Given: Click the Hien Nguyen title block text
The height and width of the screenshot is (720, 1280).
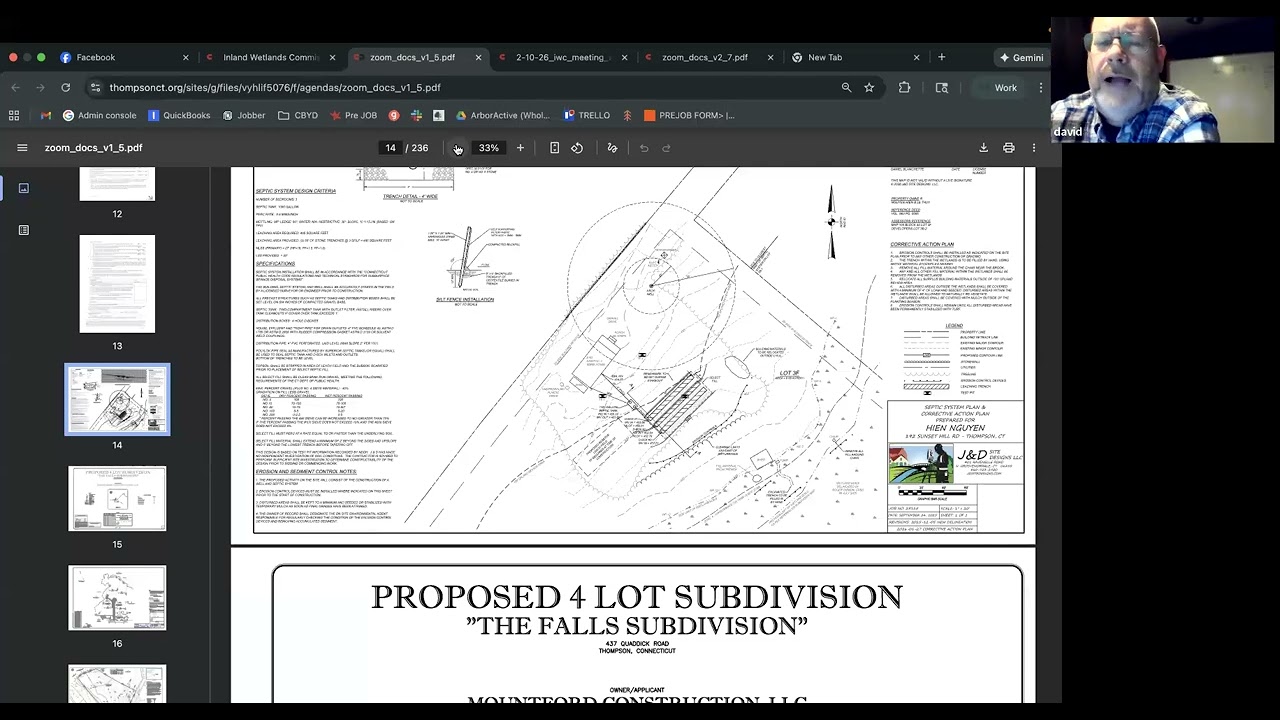Looking at the screenshot, I should [x=955, y=428].
